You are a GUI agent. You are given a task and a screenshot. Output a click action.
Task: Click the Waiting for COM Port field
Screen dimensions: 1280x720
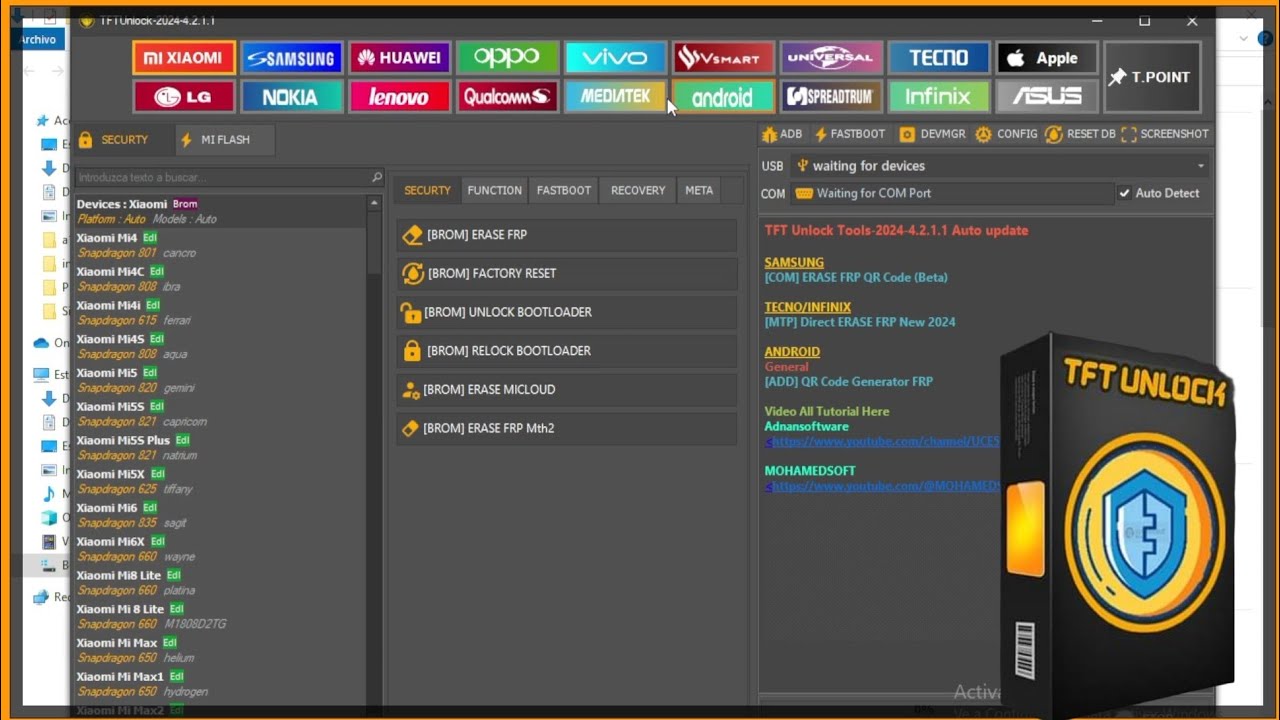[x=952, y=193]
